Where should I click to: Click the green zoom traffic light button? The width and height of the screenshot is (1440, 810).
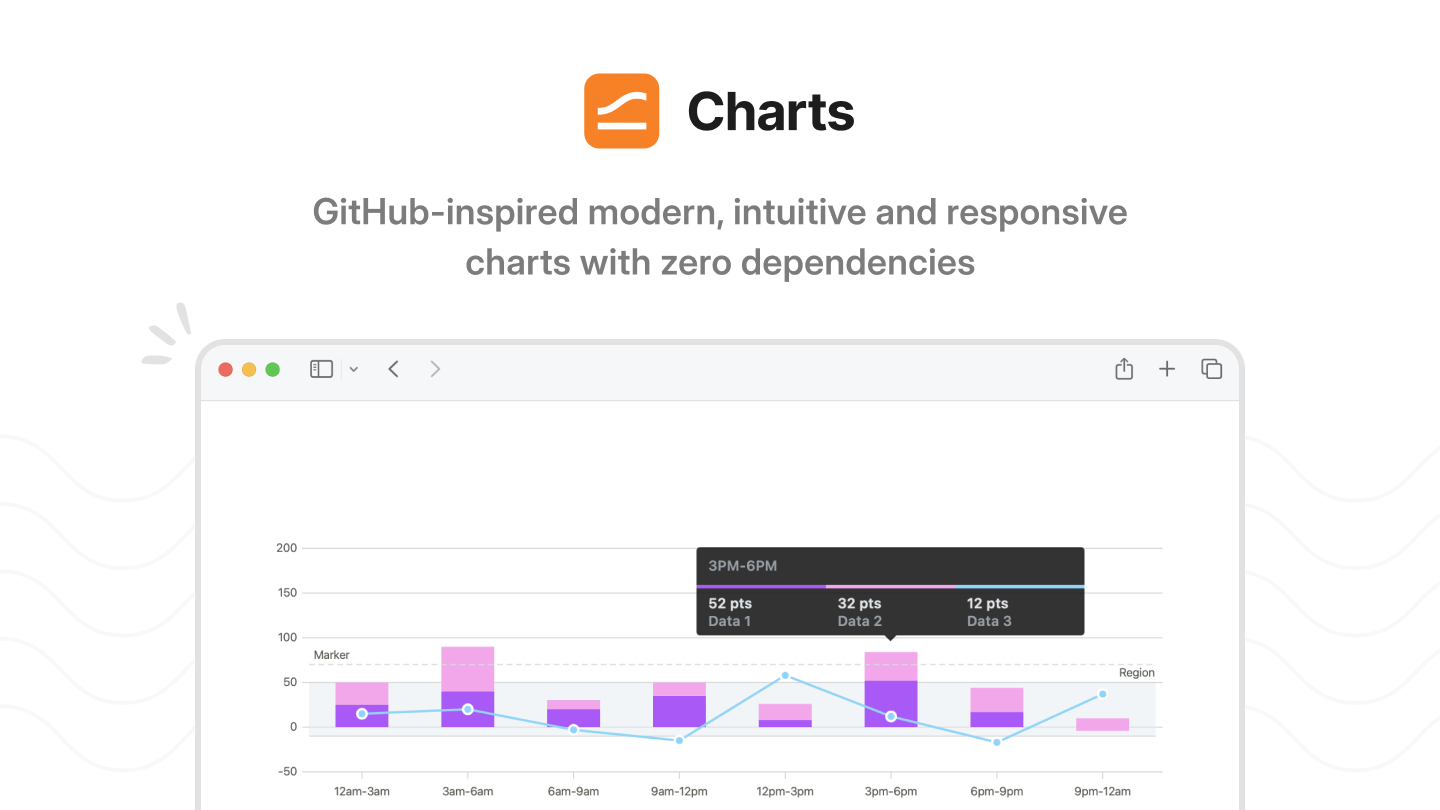272,369
